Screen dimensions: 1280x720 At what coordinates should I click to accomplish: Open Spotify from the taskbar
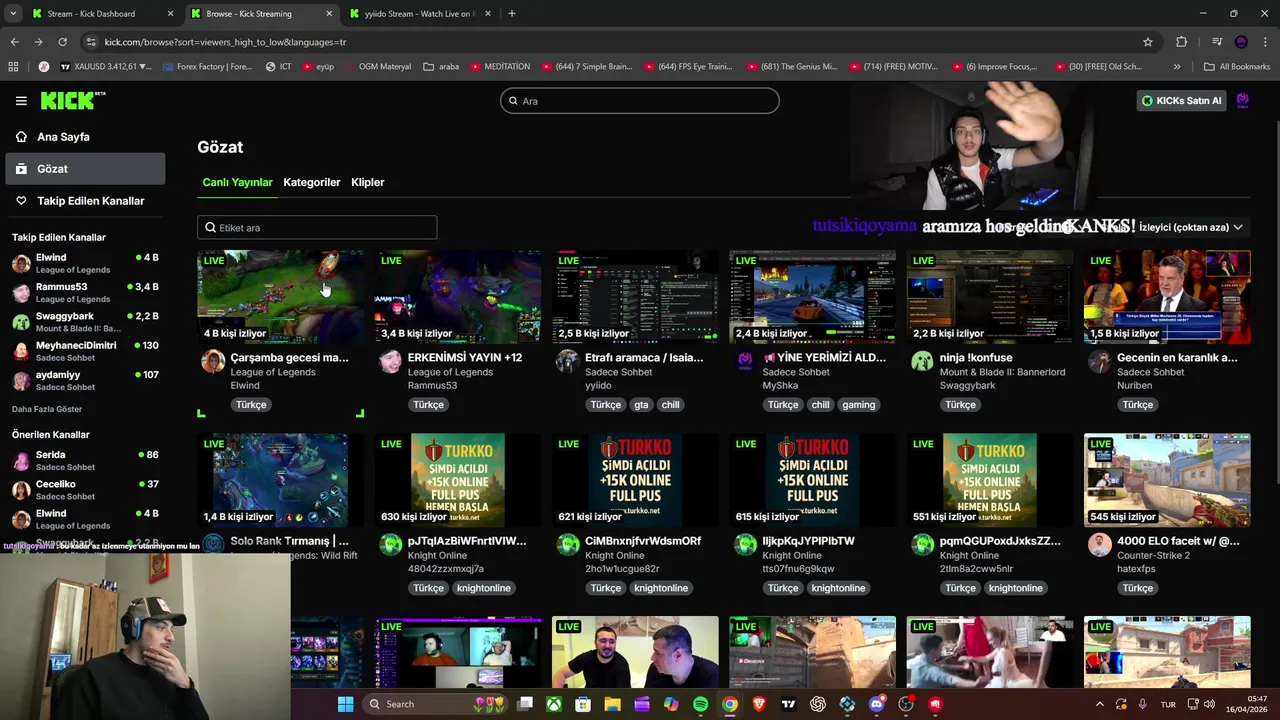pos(700,704)
